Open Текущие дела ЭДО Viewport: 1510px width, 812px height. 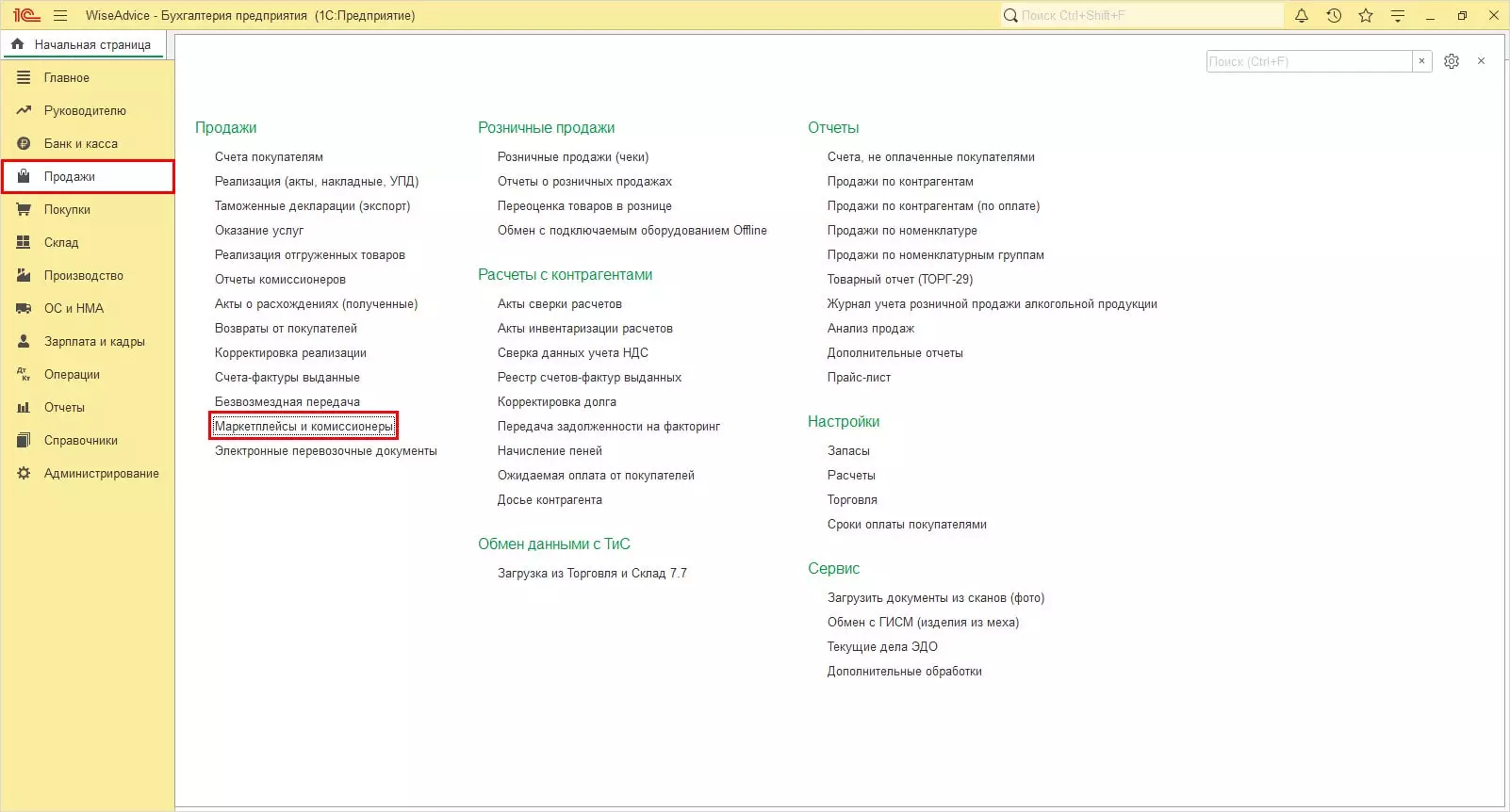pyautogui.click(x=882, y=647)
